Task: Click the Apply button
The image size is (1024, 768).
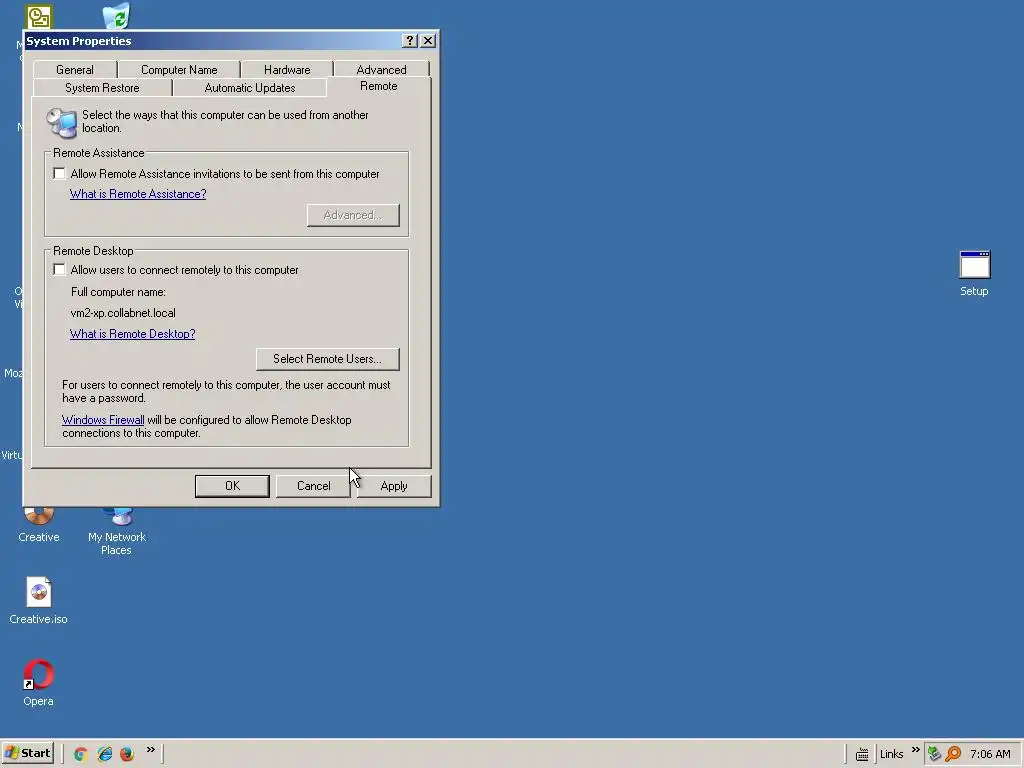Action: 394,486
